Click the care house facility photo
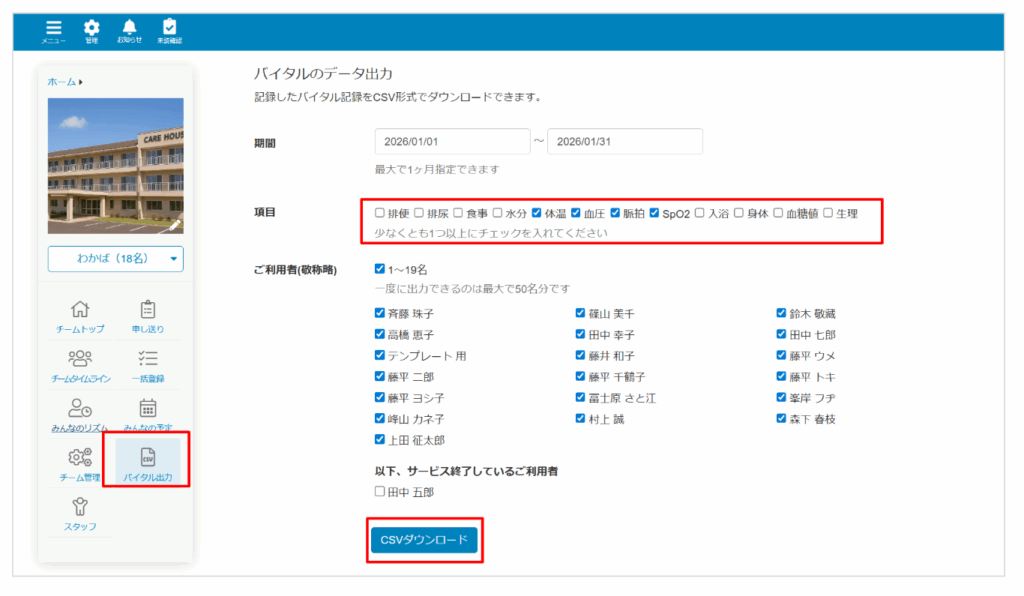This screenshot has height=596, width=1024. pyautogui.click(x=115, y=165)
